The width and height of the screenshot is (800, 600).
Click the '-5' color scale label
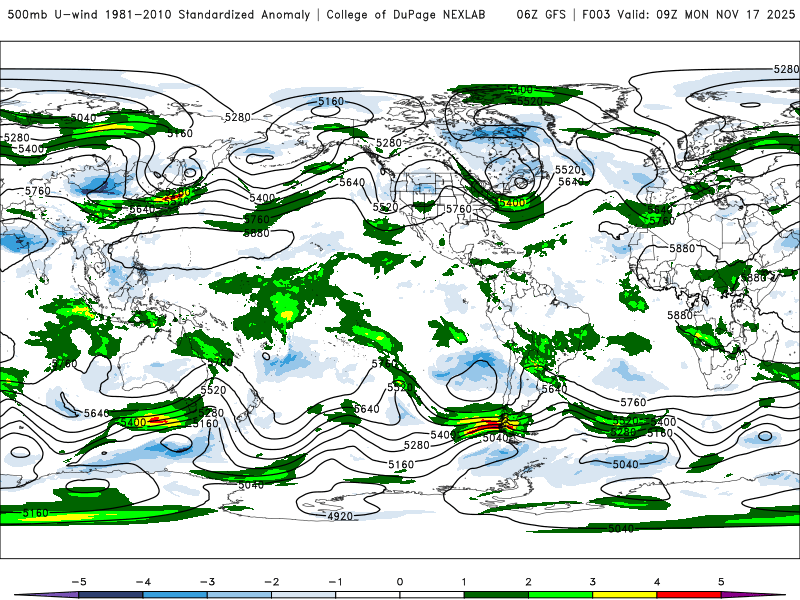(x=79, y=582)
